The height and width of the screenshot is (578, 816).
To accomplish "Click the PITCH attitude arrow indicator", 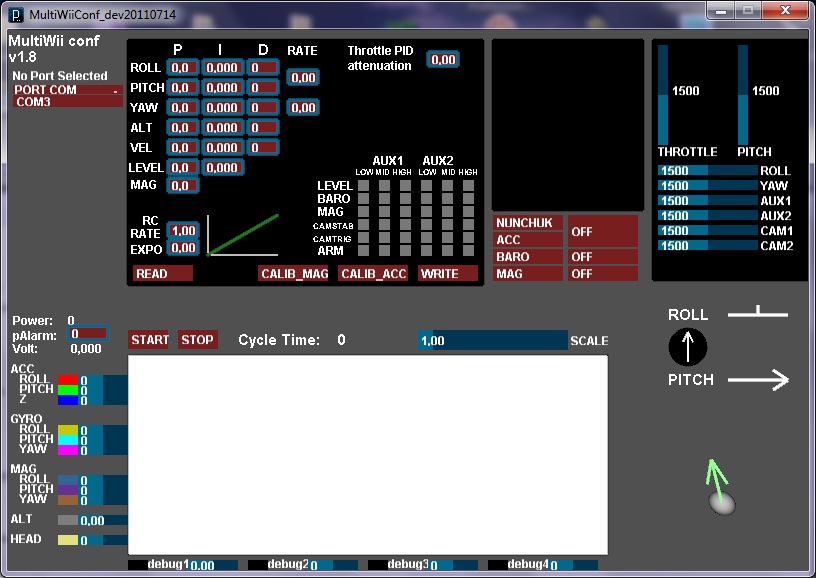I will [x=758, y=380].
